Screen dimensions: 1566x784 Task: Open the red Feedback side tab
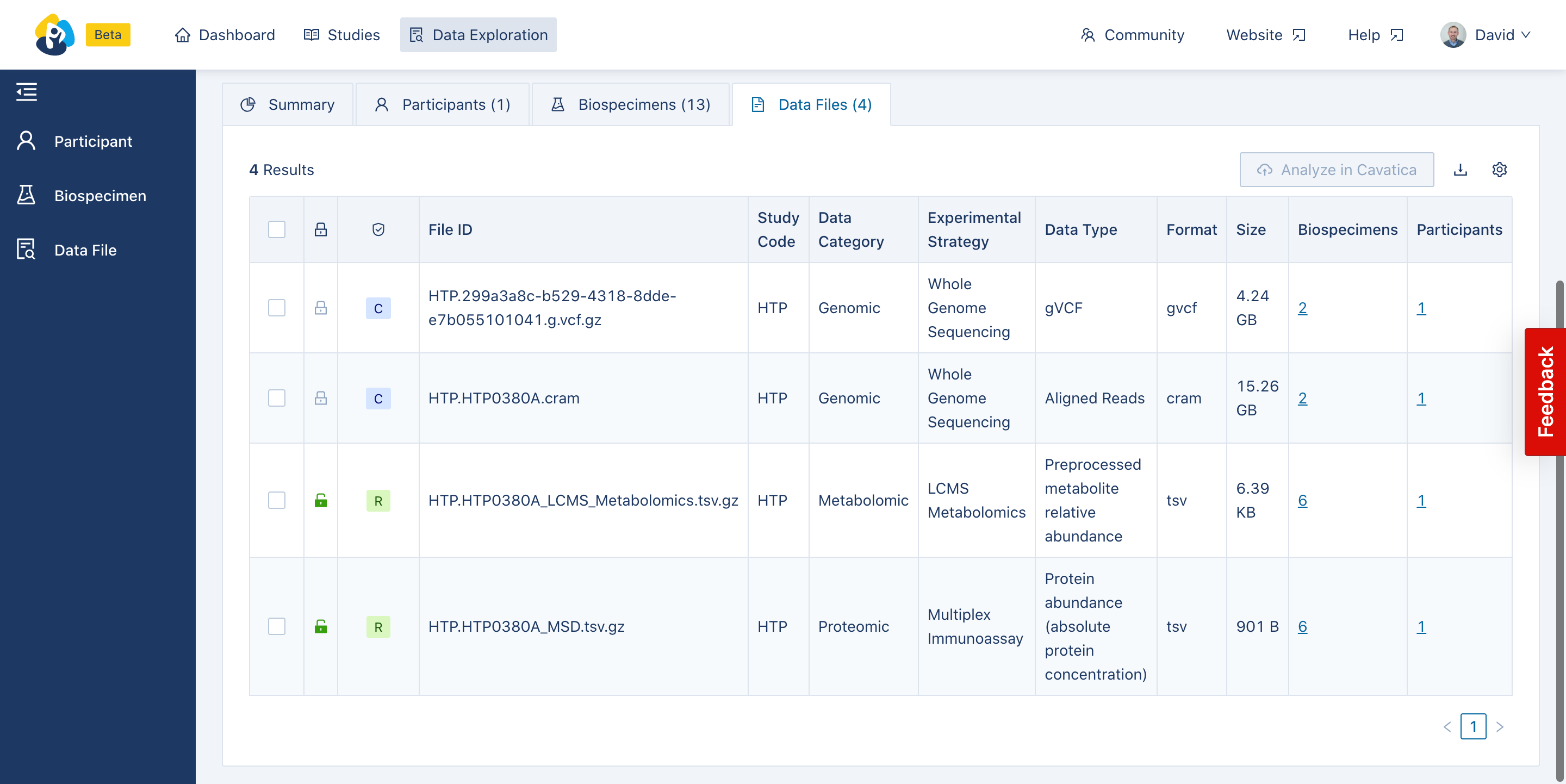click(x=1544, y=392)
